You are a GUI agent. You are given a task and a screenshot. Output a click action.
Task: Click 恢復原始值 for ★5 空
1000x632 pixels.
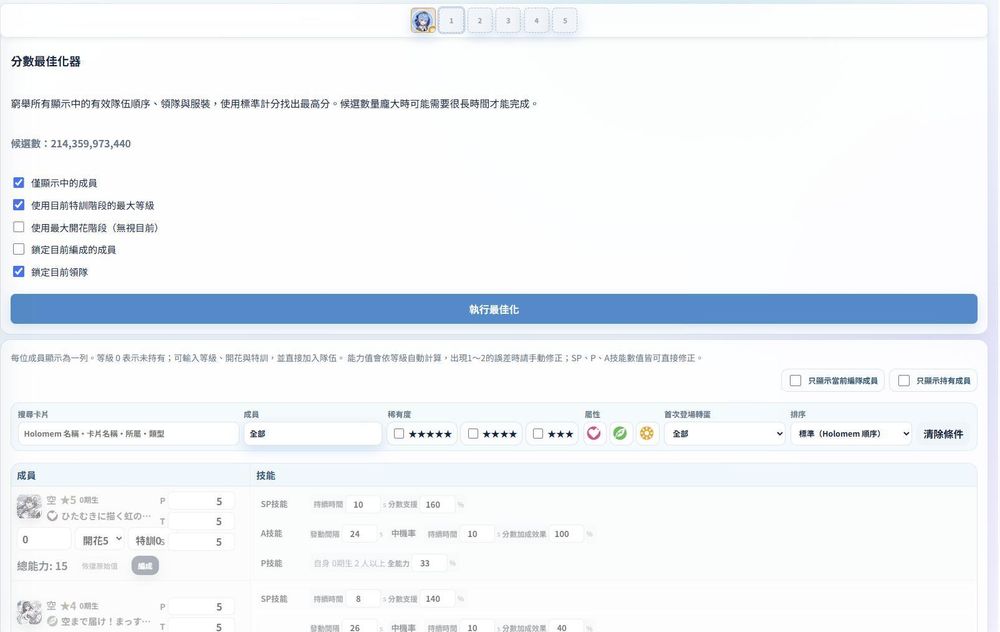point(99,566)
